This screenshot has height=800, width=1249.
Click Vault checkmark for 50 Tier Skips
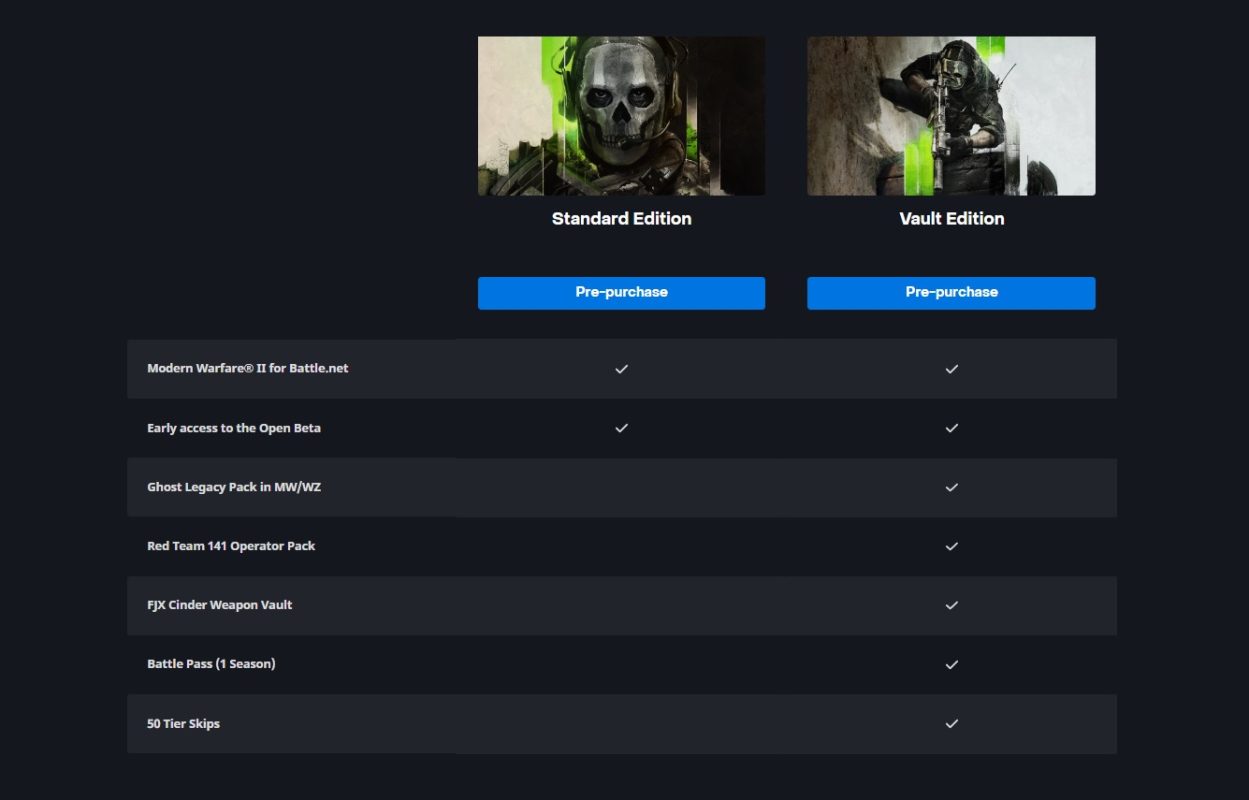(951, 723)
